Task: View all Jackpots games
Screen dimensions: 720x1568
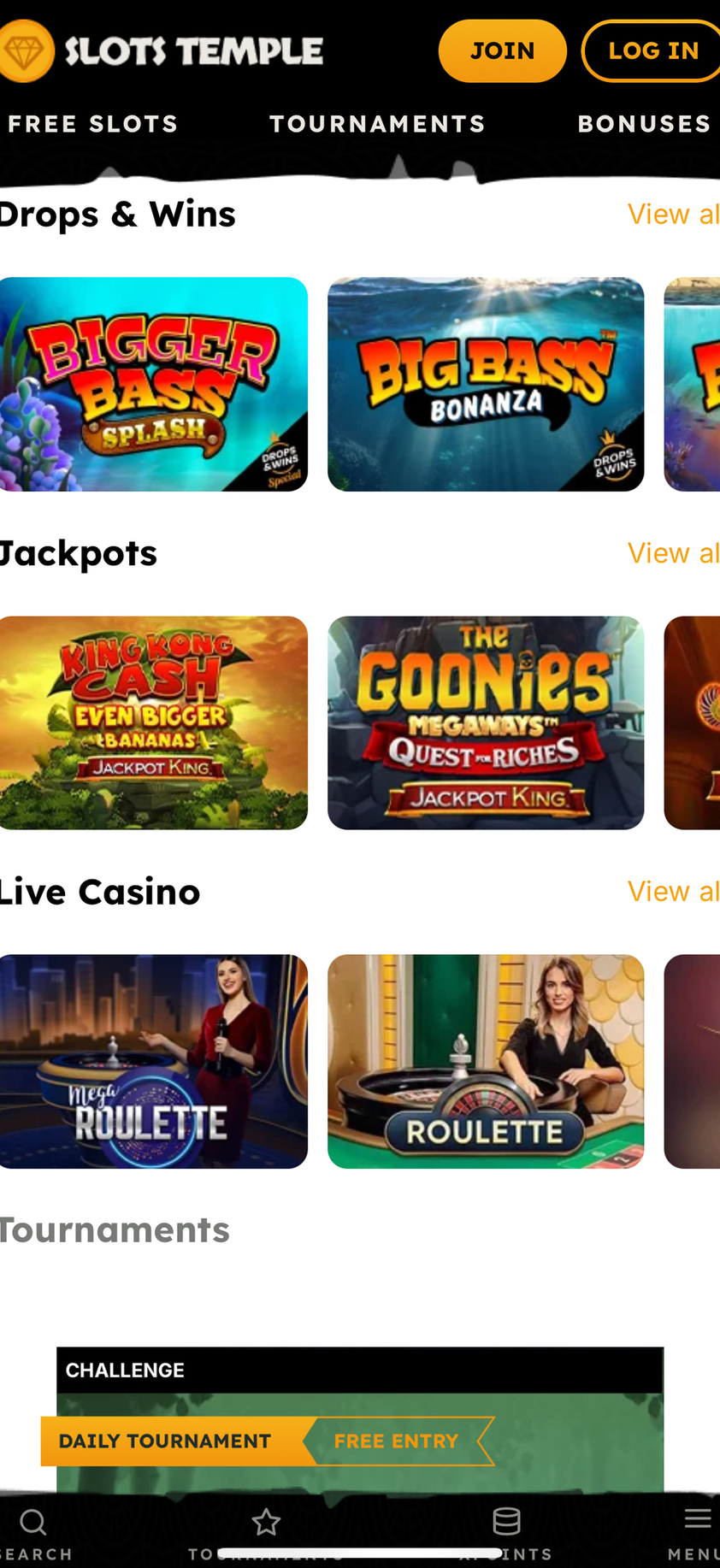Action: coord(674,553)
